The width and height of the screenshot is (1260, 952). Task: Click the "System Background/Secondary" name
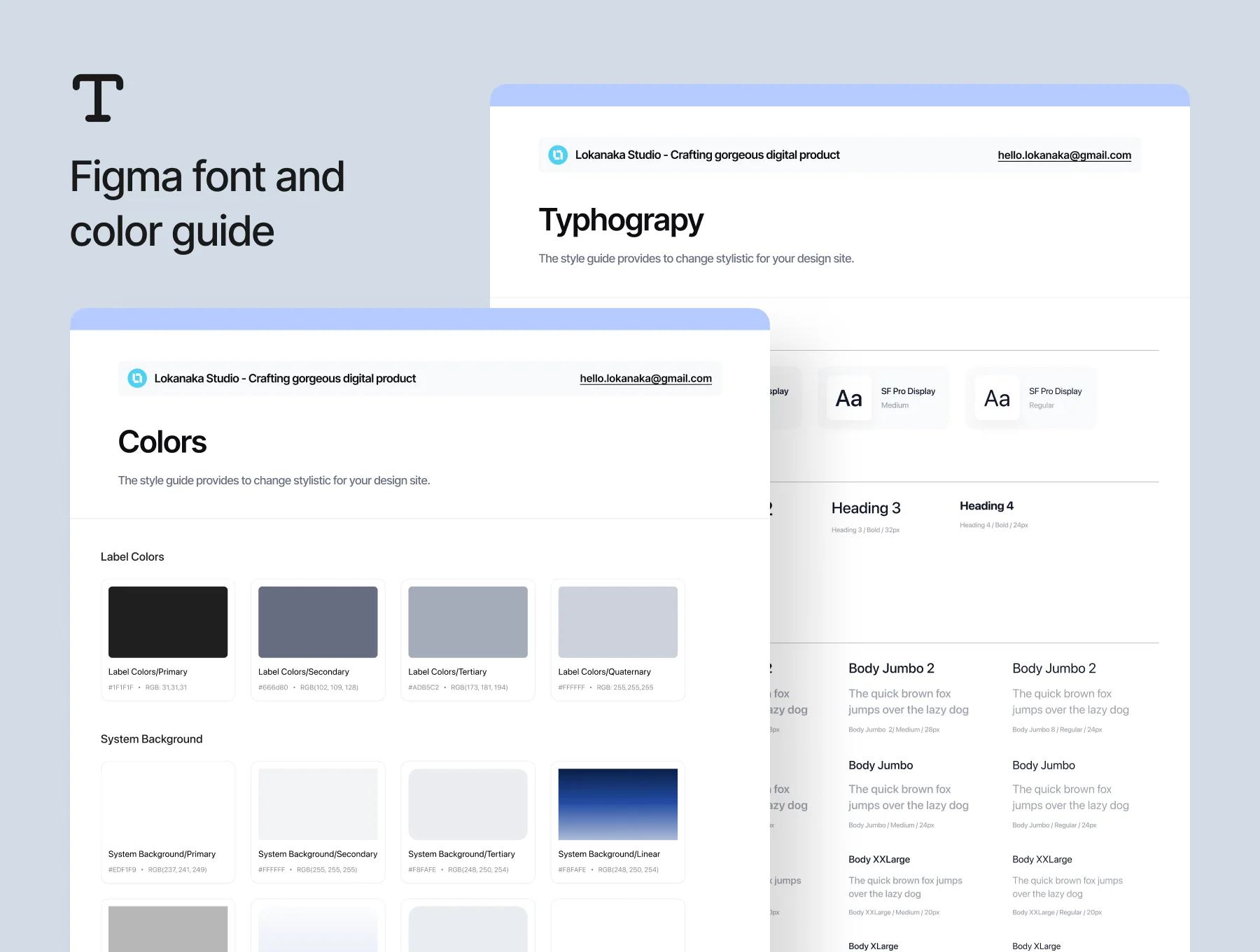[x=318, y=854]
